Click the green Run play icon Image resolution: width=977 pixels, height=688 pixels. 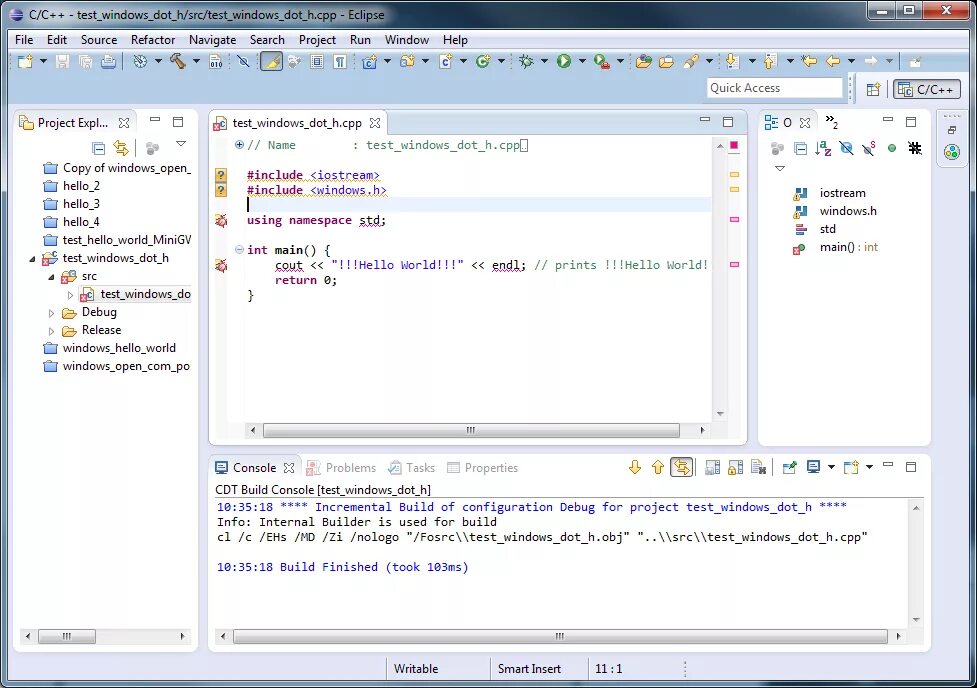click(564, 61)
